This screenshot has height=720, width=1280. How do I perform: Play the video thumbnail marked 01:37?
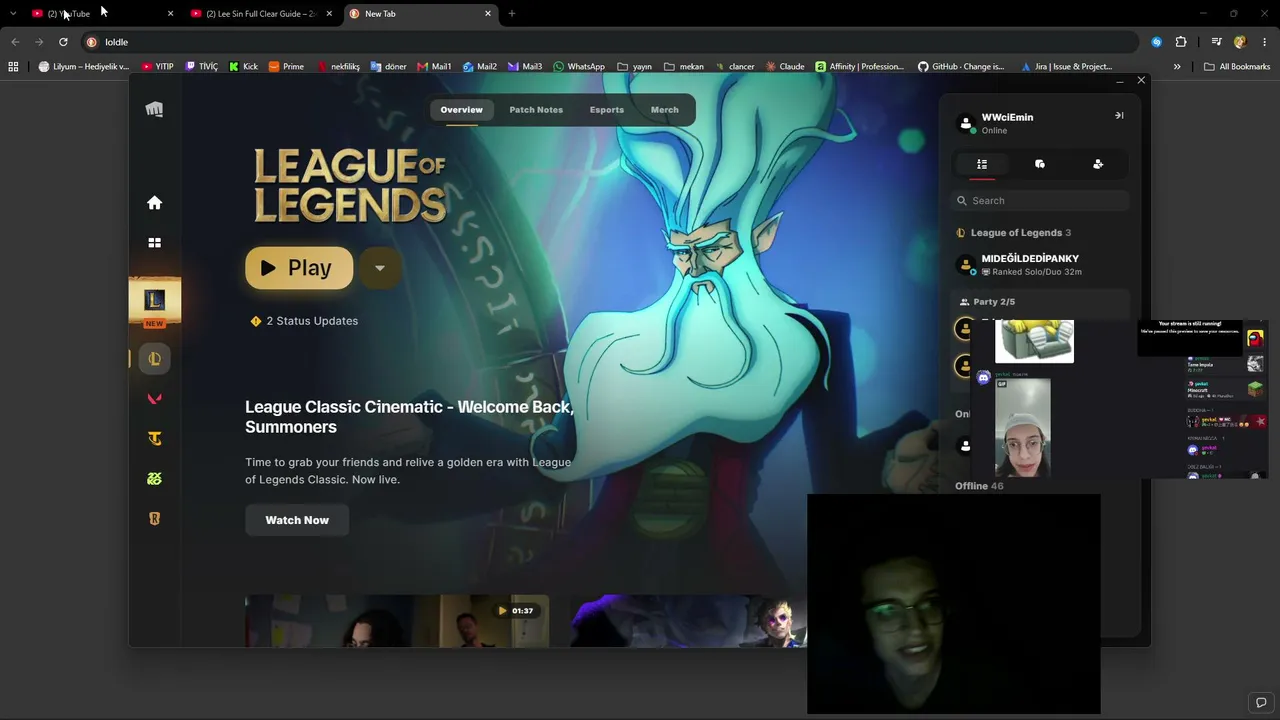click(397, 621)
